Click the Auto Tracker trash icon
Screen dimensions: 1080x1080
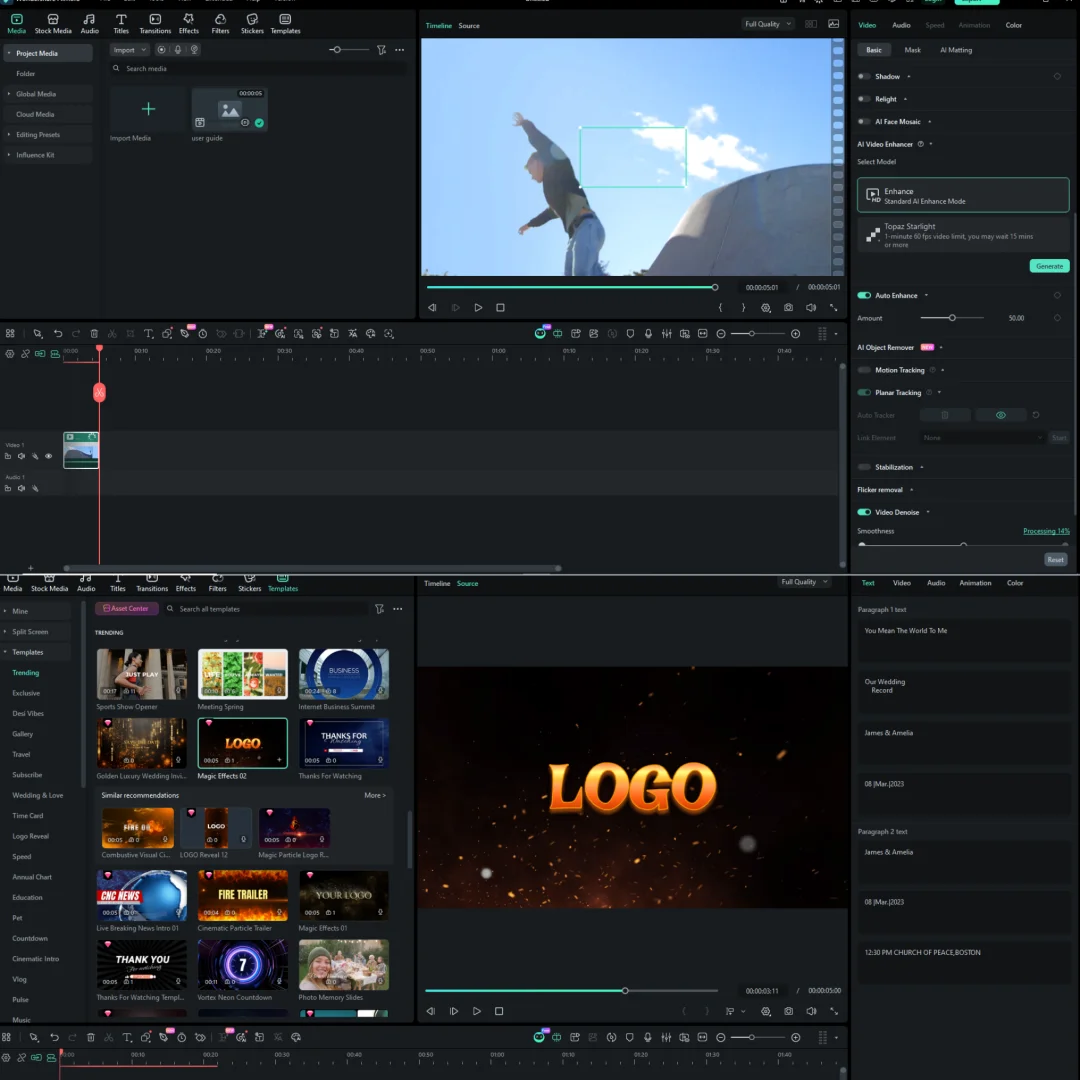[944, 415]
